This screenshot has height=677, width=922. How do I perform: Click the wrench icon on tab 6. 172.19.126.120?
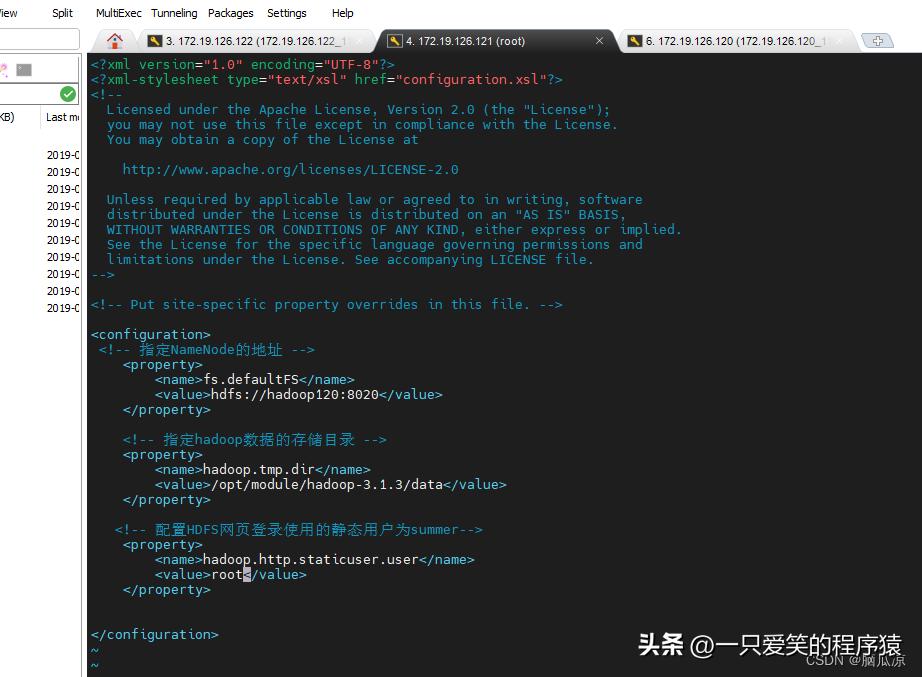coord(634,41)
